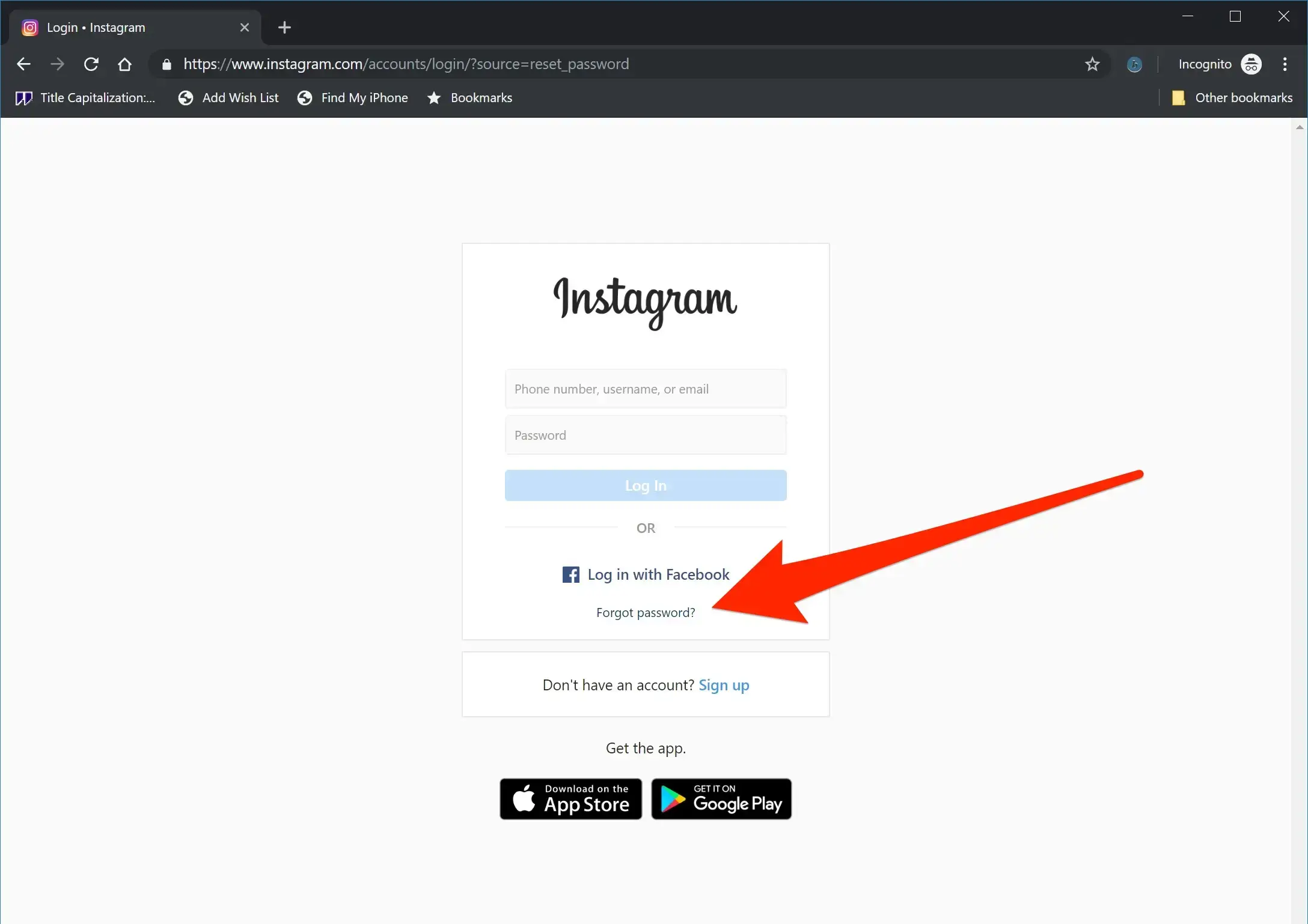
Task: Click the browser extensions icon
Action: pos(1135,64)
